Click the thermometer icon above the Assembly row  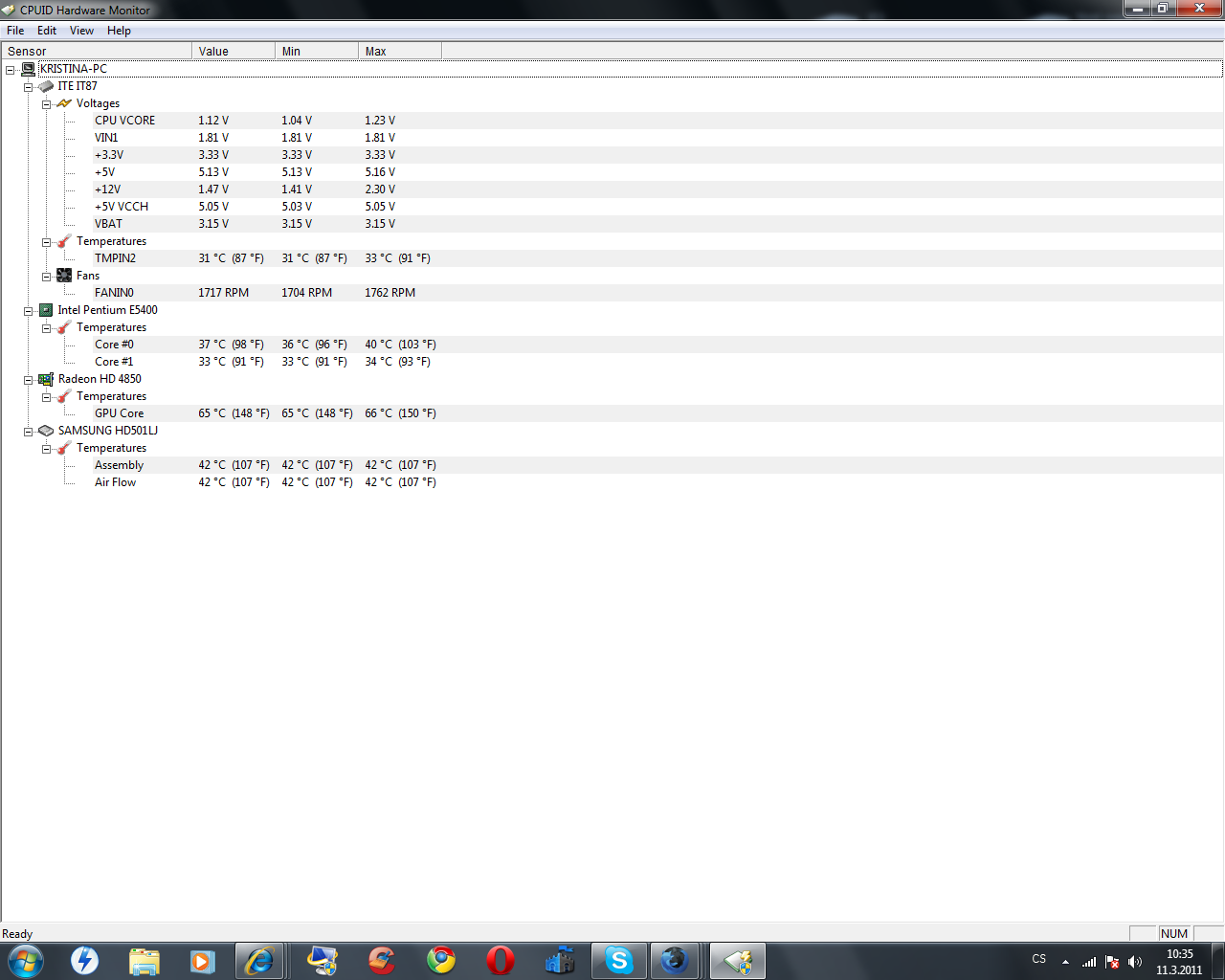click(x=64, y=448)
